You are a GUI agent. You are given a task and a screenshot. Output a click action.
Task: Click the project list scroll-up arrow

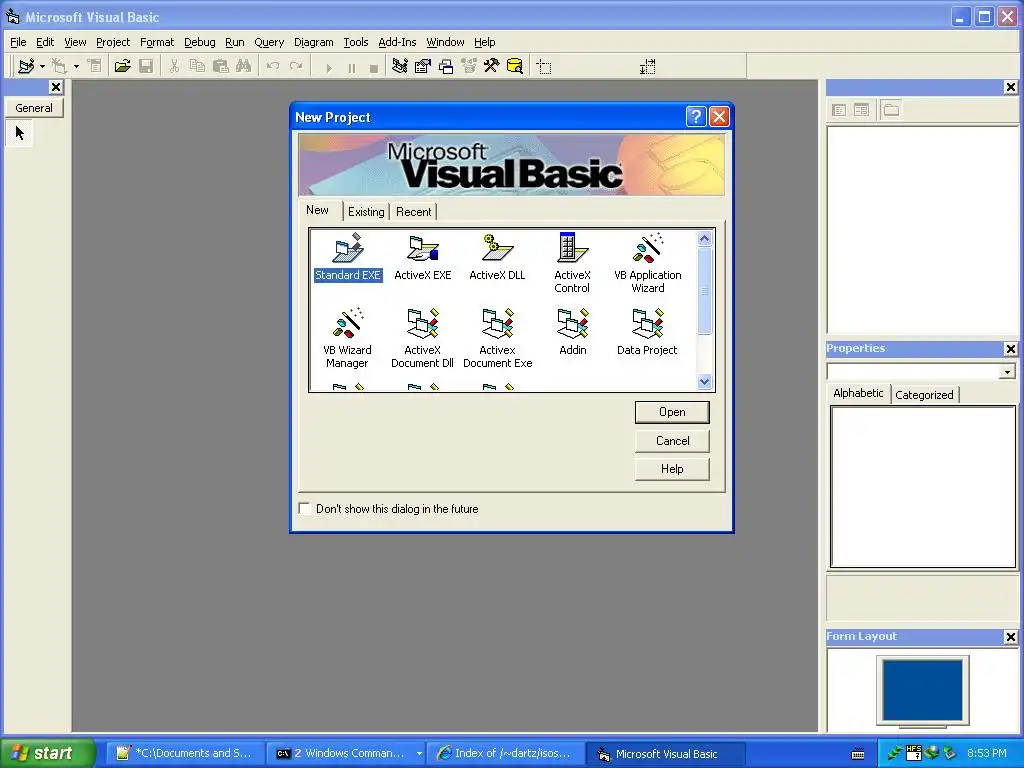pyautogui.click(x=704, y=238)
